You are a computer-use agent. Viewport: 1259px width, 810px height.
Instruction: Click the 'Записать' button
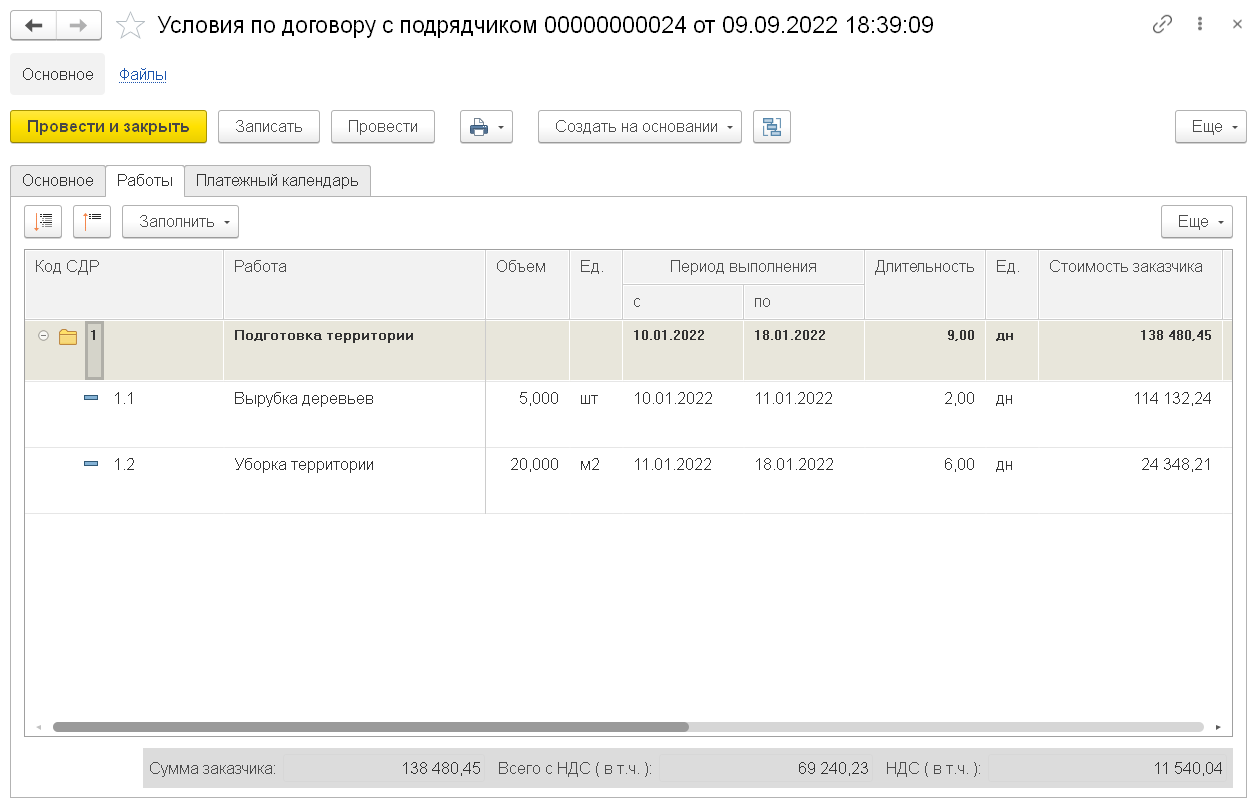268,127
